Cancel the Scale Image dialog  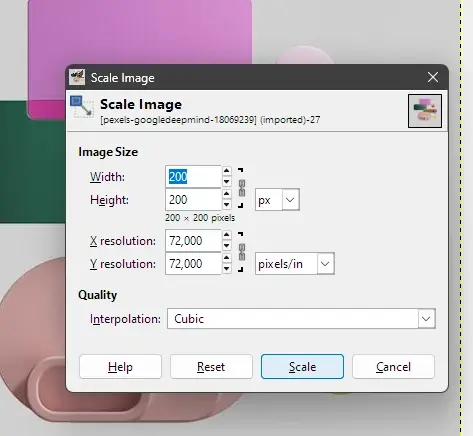click(393, 367)
